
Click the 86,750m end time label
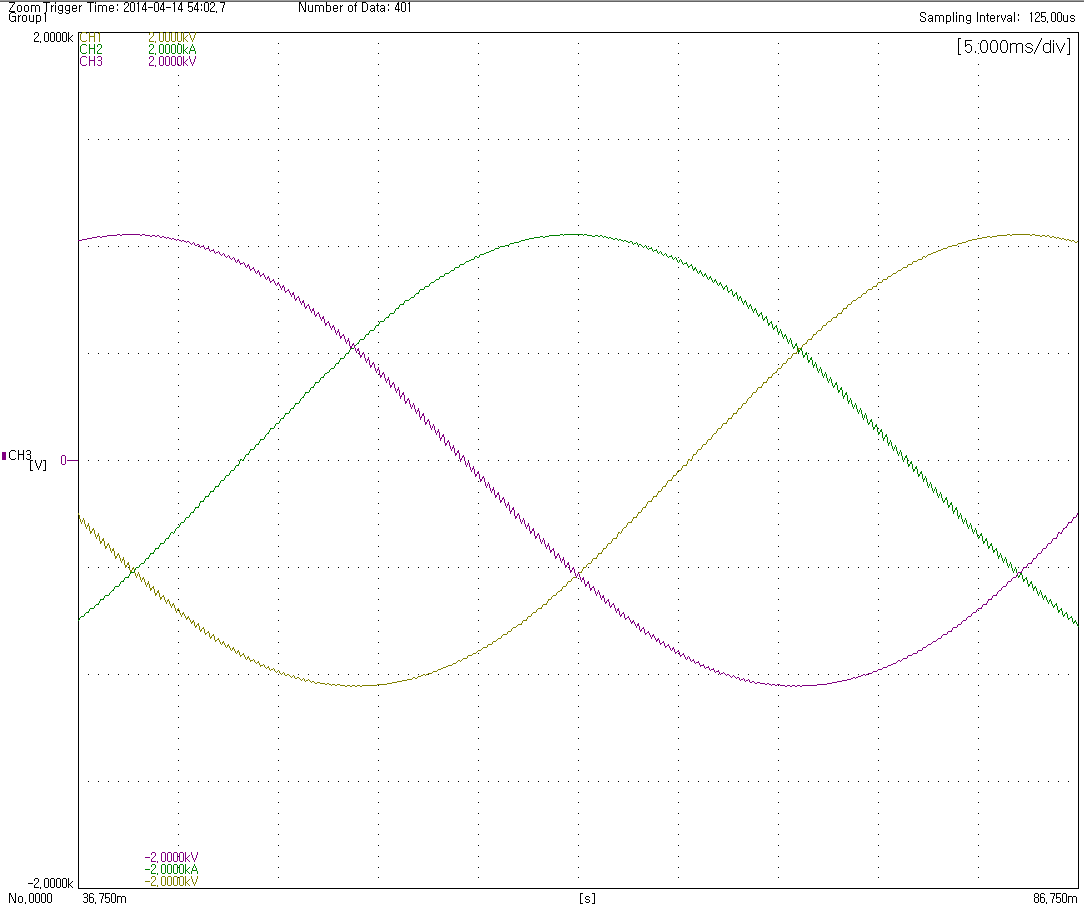1053,899
